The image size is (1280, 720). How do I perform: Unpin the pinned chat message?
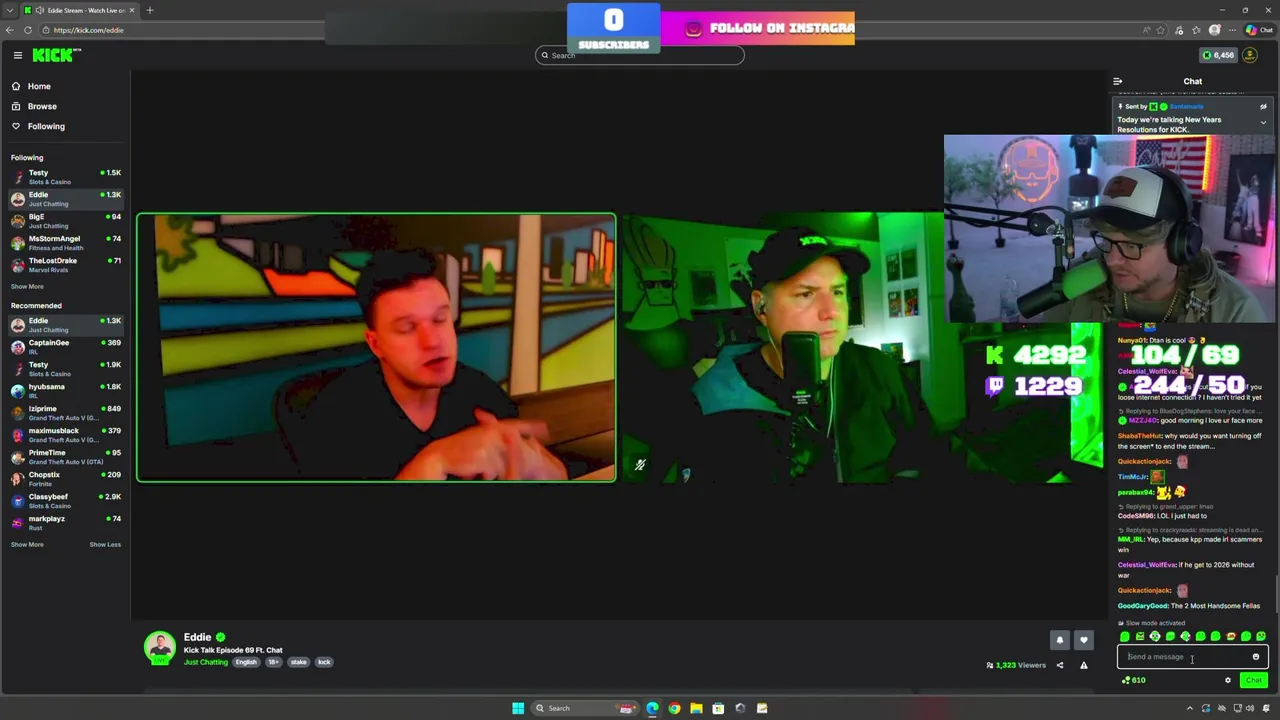[1263, 106]
